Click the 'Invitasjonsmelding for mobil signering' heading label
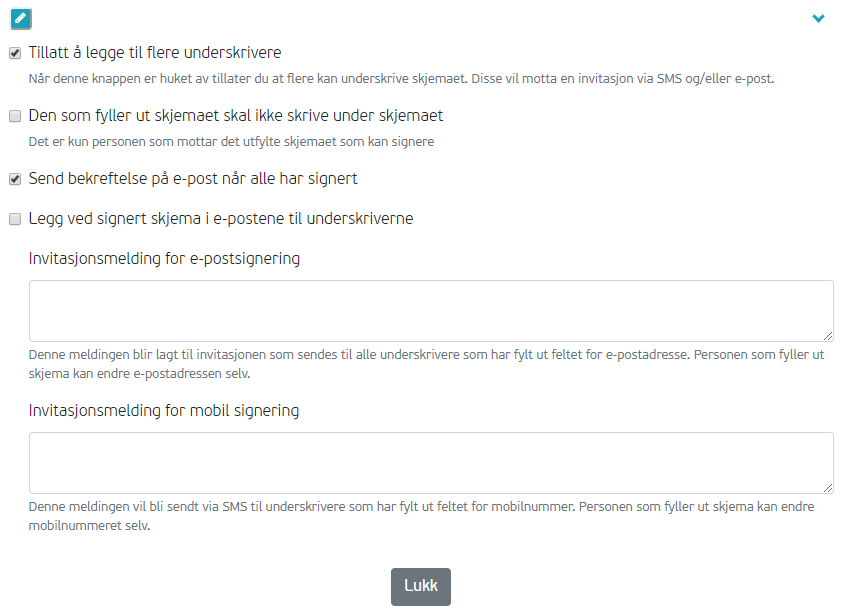The width and height of the screenshot is (855, 616). 164,410
